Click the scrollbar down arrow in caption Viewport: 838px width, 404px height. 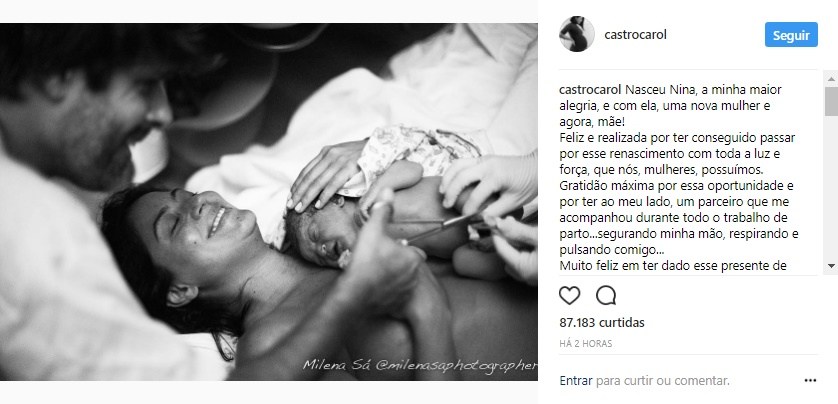[831, 266]
